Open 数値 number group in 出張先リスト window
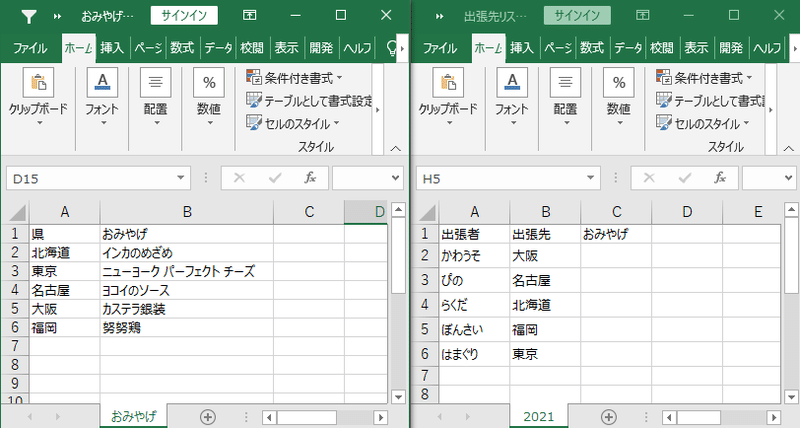This screenshot has width=800, height=428. tap(618, 98)
